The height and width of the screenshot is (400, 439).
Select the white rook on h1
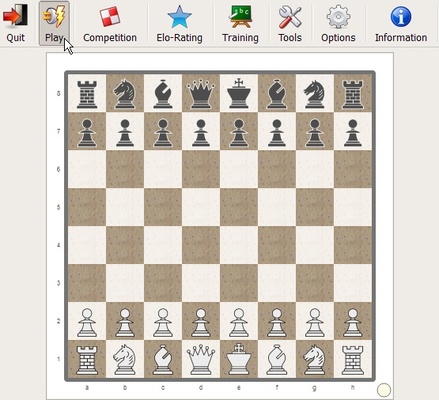click(353, 359)
